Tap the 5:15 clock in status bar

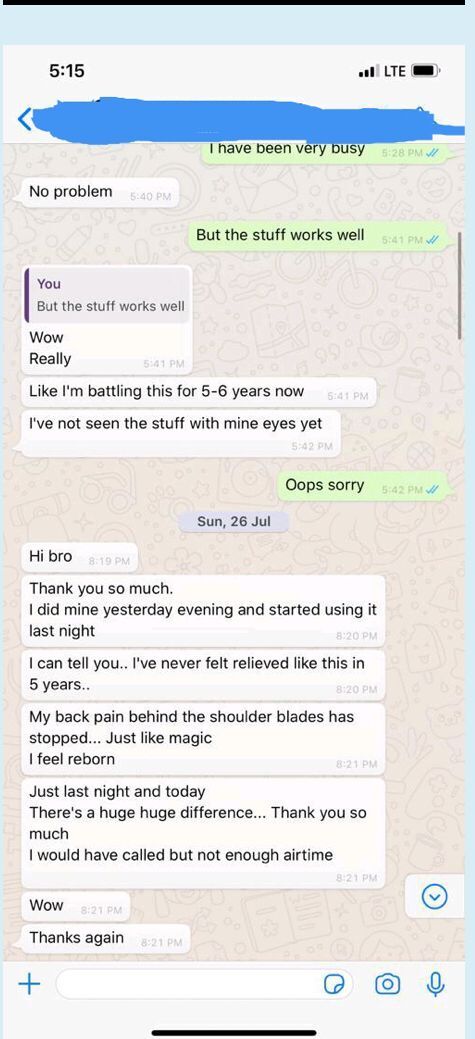pos(67,71)
